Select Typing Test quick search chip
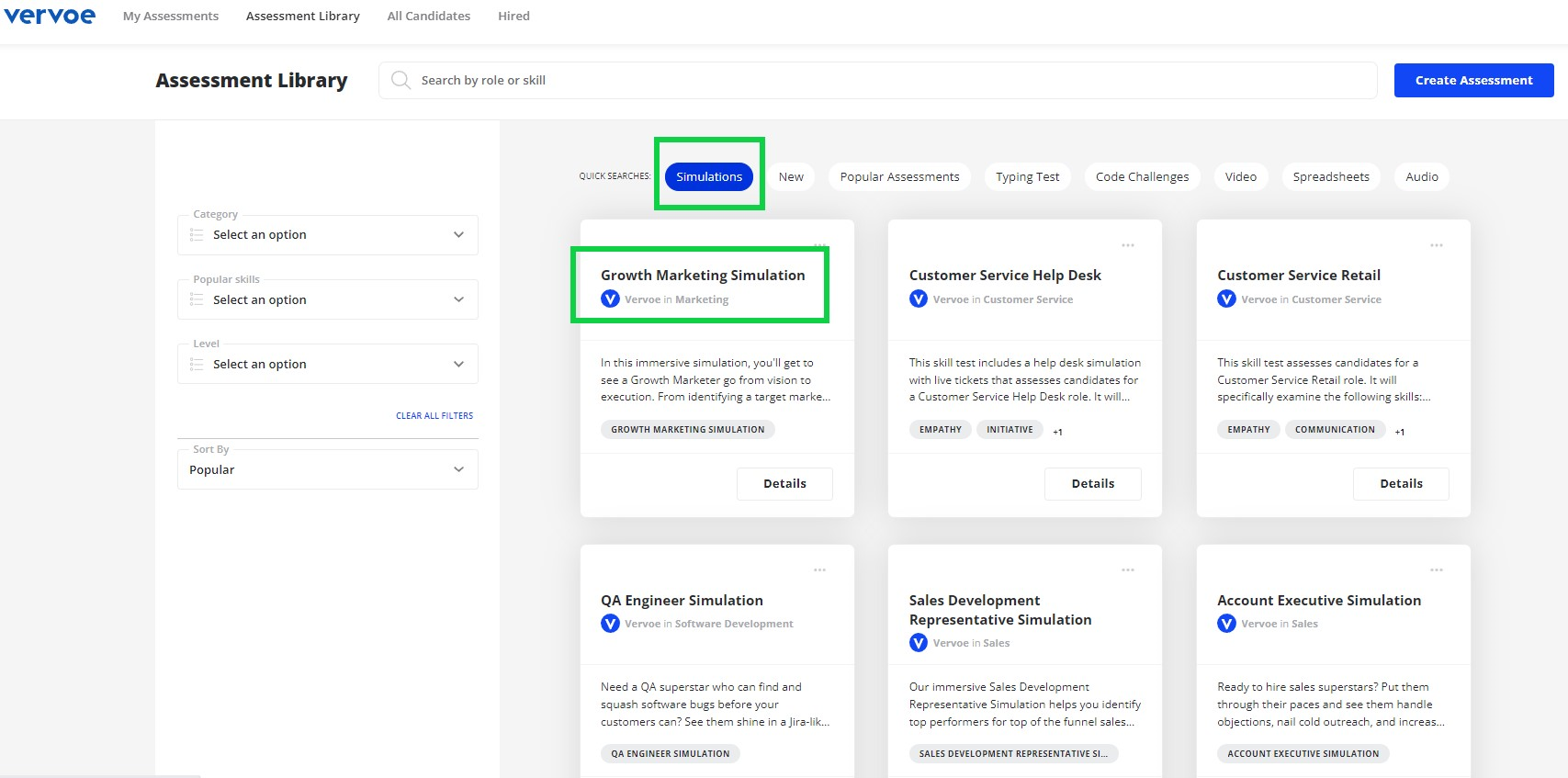Viewport: 1568px width, 778px height. 1028,176
